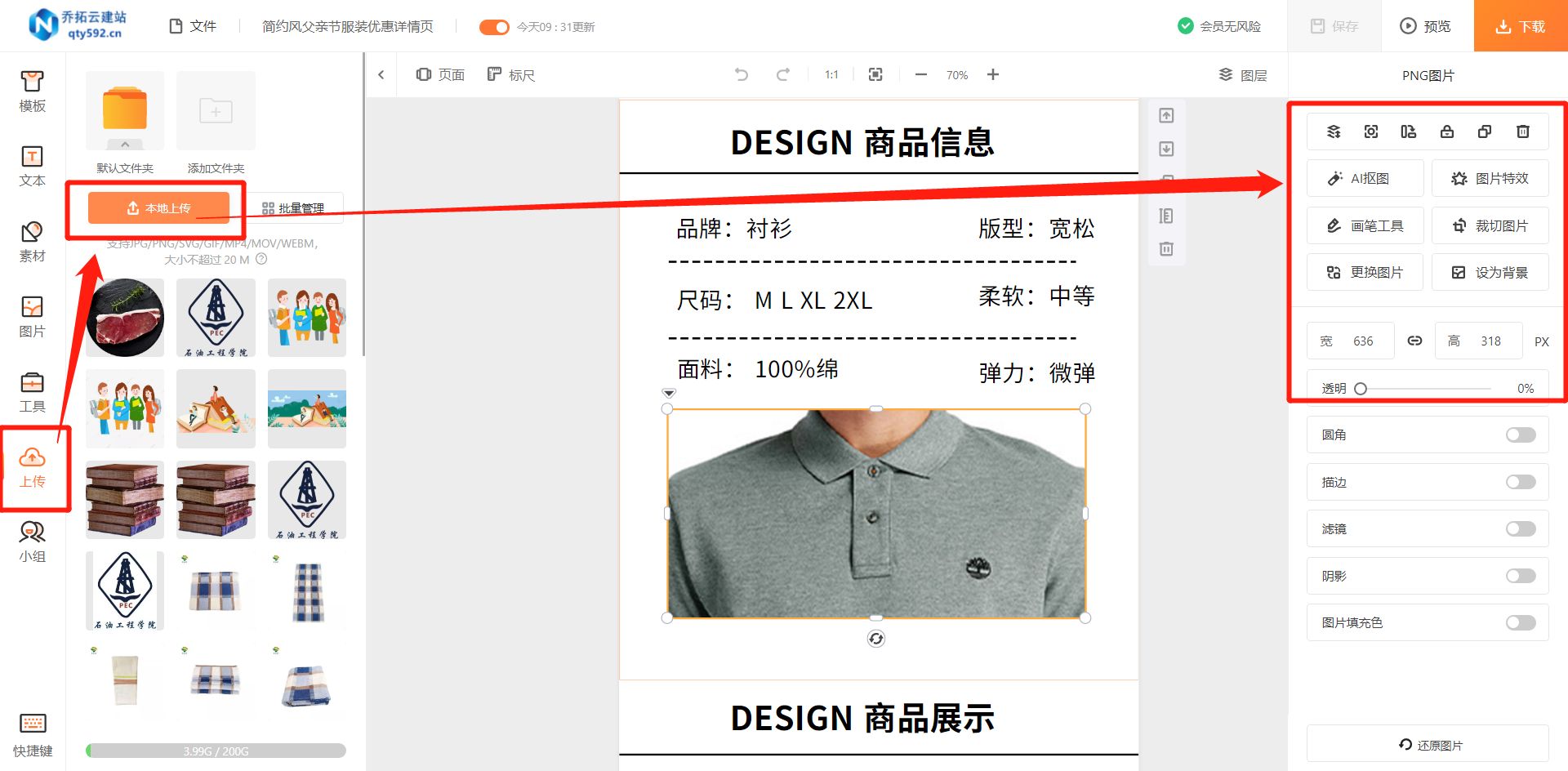Click the 会员无风险 status indicator
1568x771 pixels.
click(1219, 26)
